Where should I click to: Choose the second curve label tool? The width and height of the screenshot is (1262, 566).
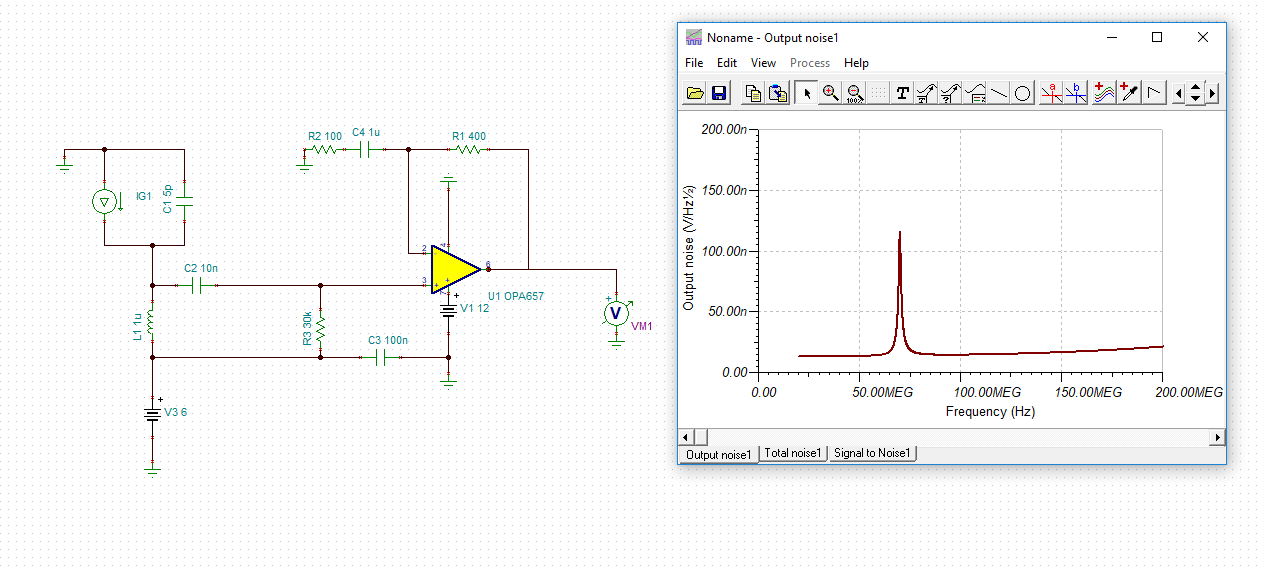click(951, 93)
